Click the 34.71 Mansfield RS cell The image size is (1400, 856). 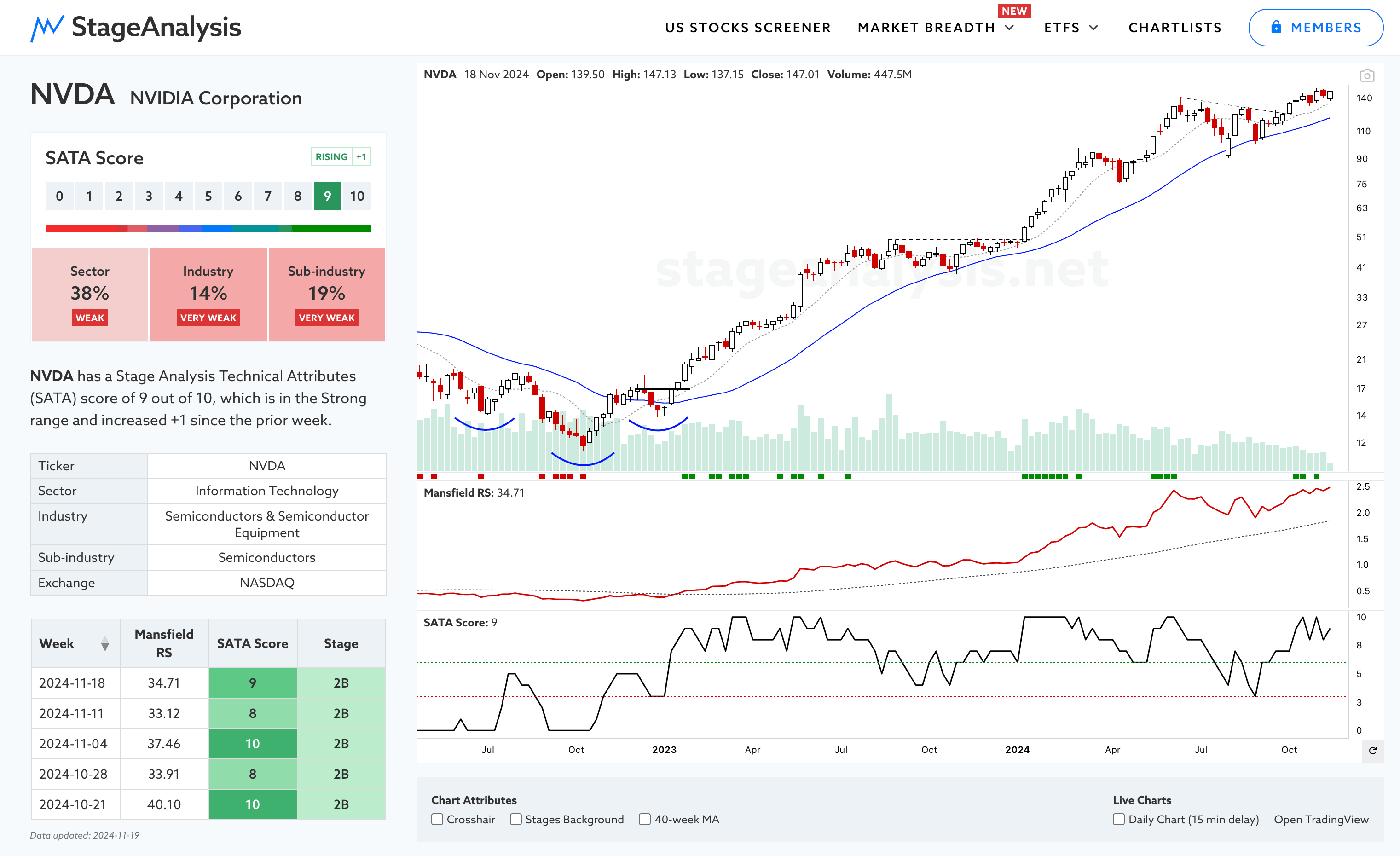point(164,683)
